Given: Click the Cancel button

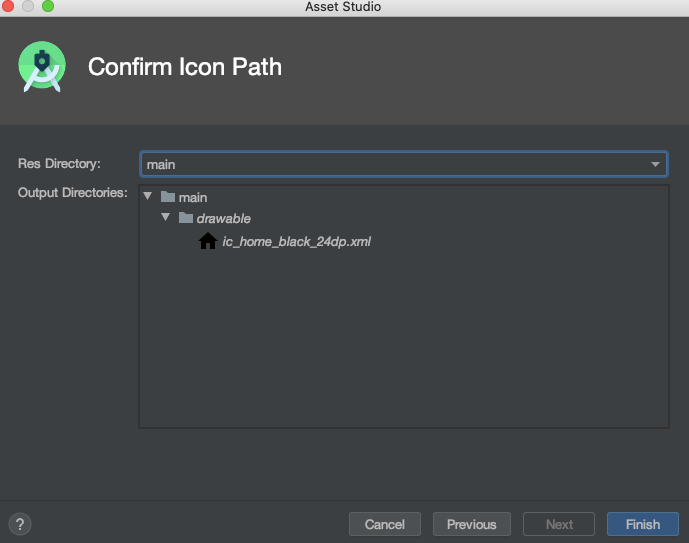Looking at the screenshot, I should [x=384, y=524].
